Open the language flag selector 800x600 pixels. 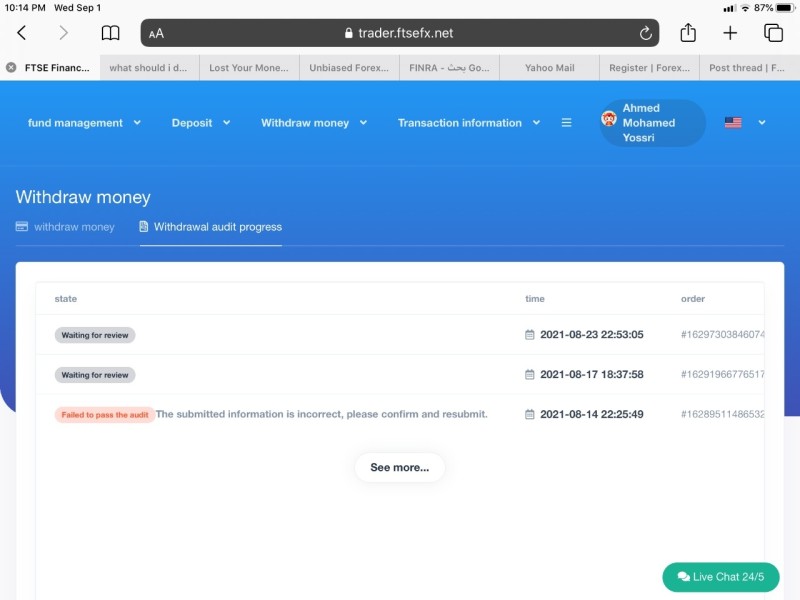[x=745, y=122]
